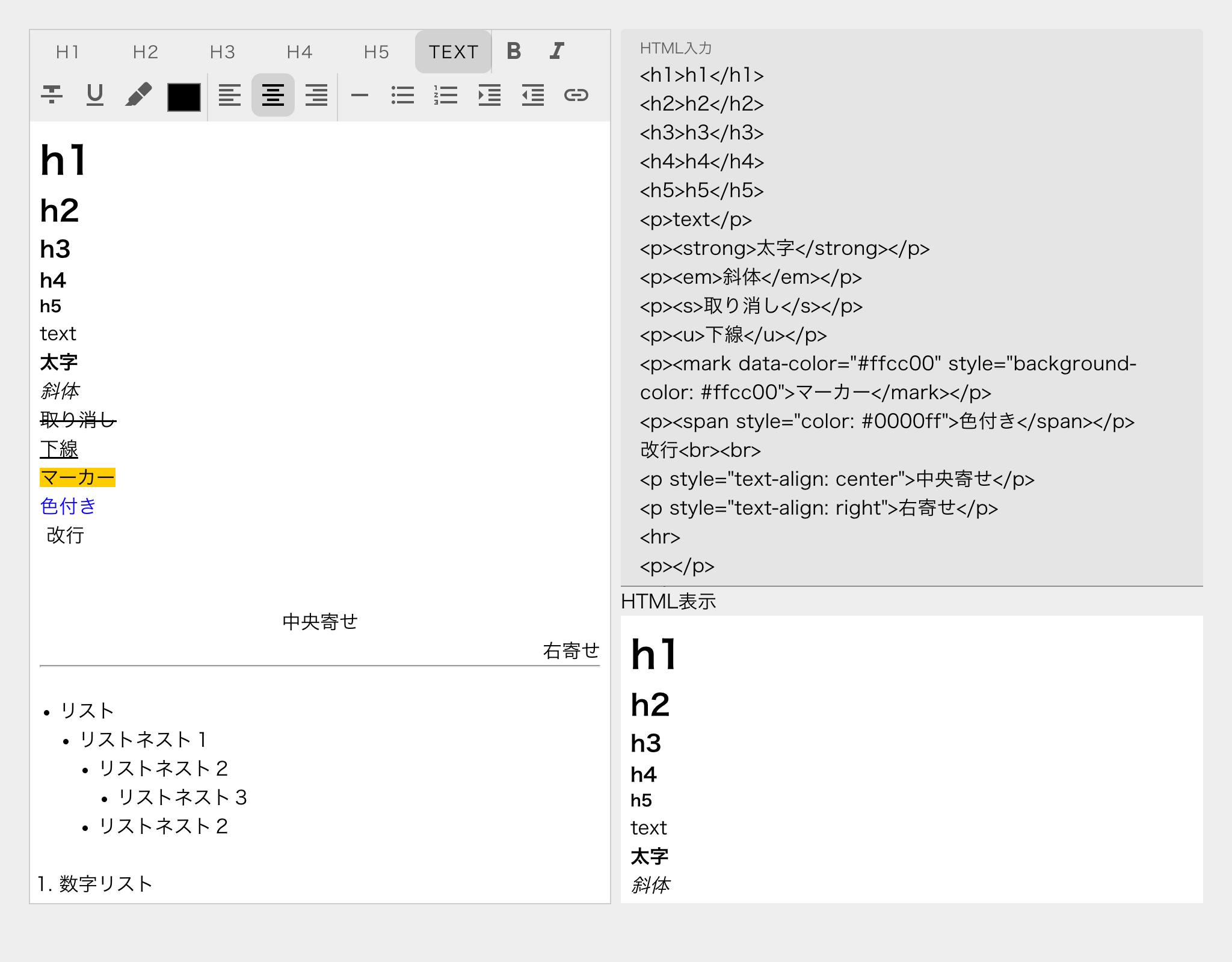Create a bullet list

pyautogui.click(x=402, y=94)
